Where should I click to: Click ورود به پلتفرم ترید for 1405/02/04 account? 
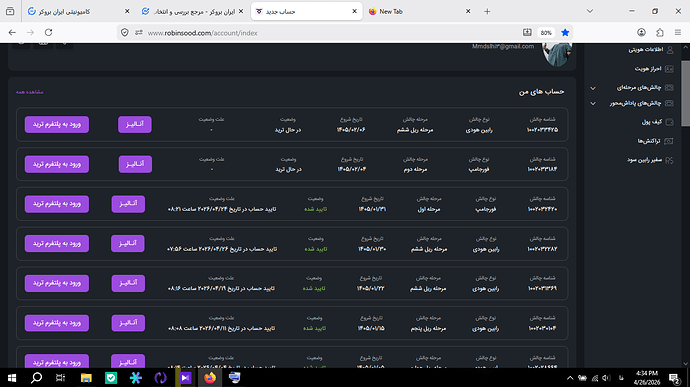pos(57,164)
